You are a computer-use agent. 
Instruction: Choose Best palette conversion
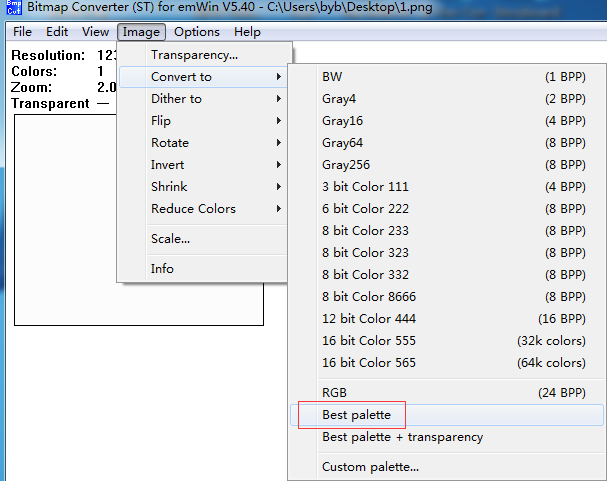click(447, 415)
